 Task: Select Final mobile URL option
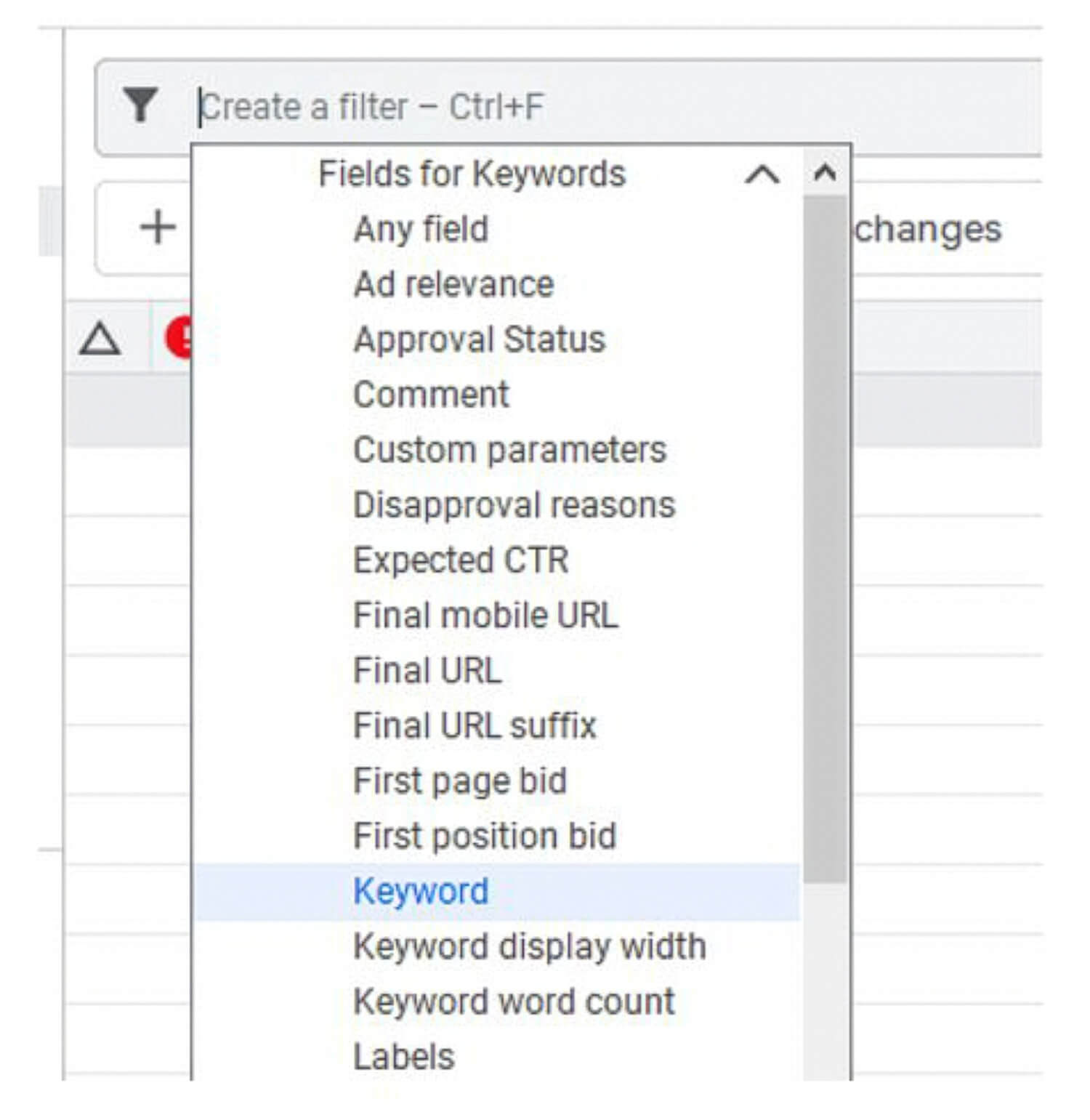point(485,616)
